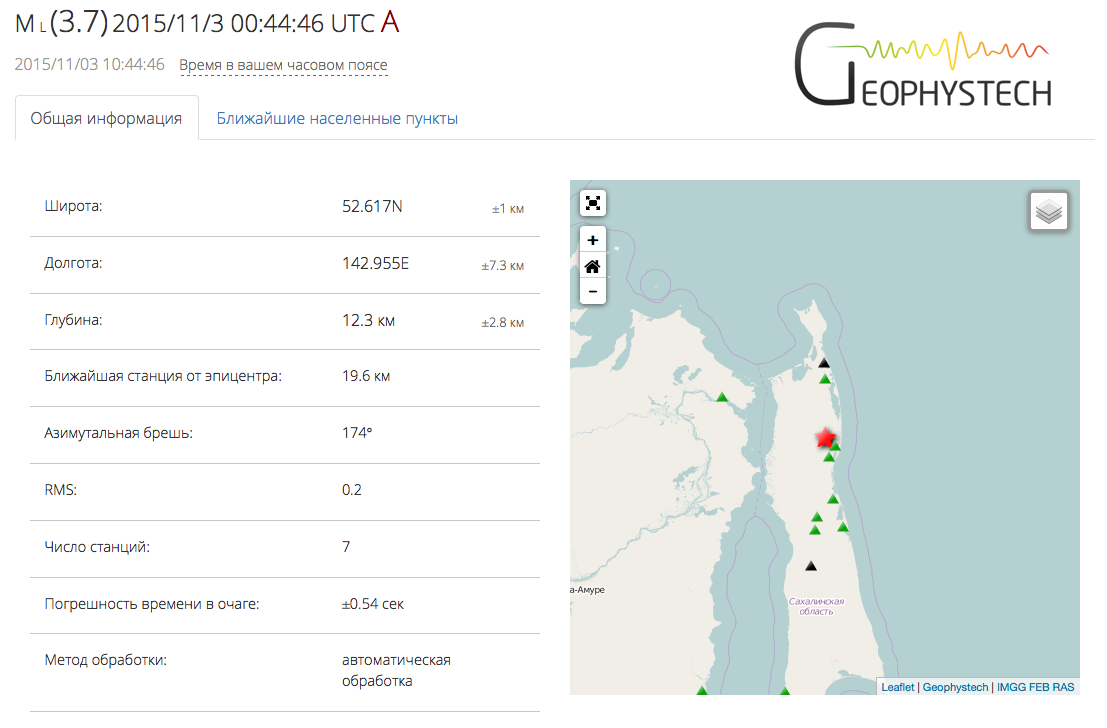Select the northernmost black triangle station
Viewport: 1107px width, 728px height.
825,363
